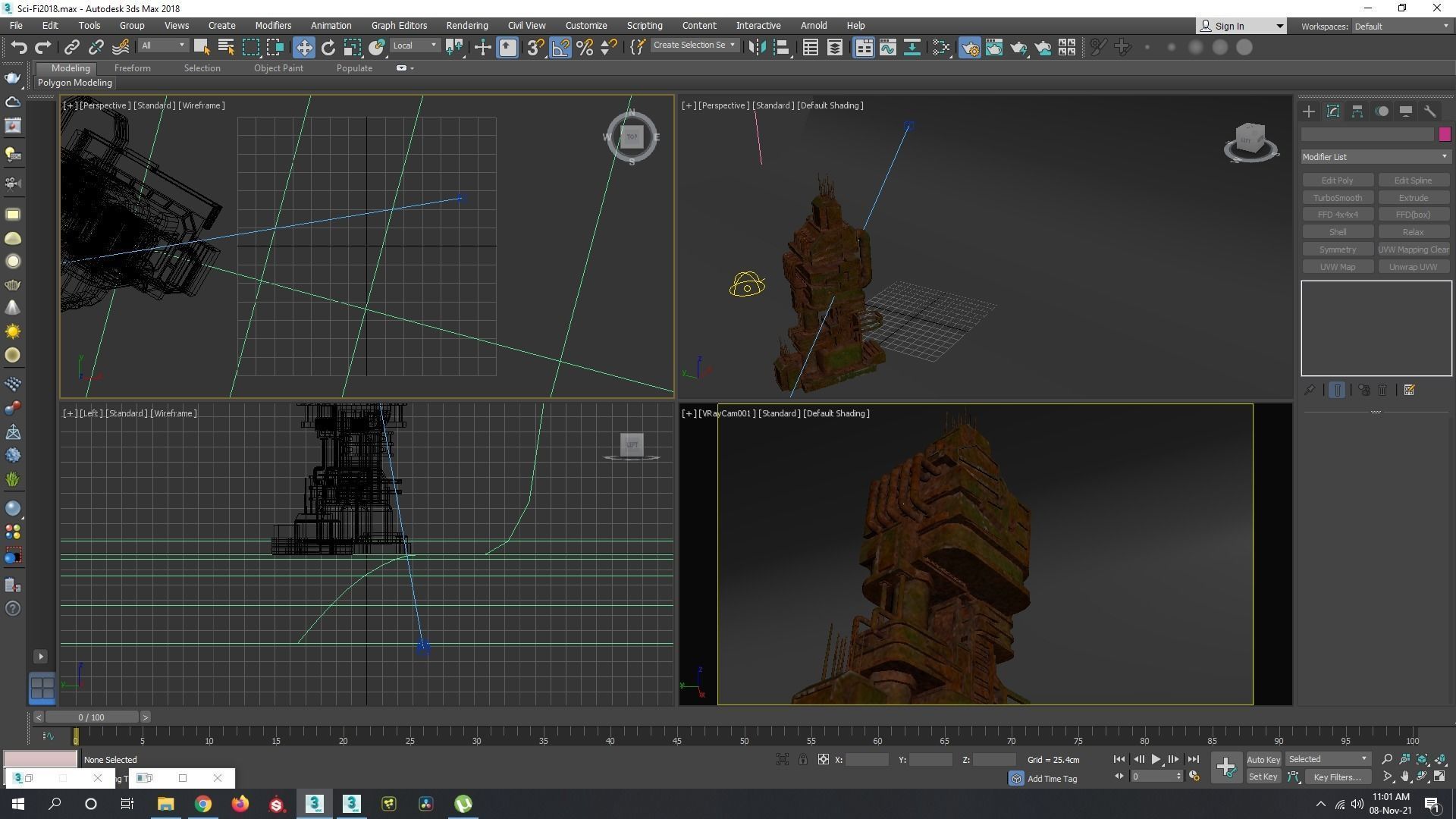Click the Edit Poly modifier button
Screen dimensions: 1456x819
coord(1337,180)
